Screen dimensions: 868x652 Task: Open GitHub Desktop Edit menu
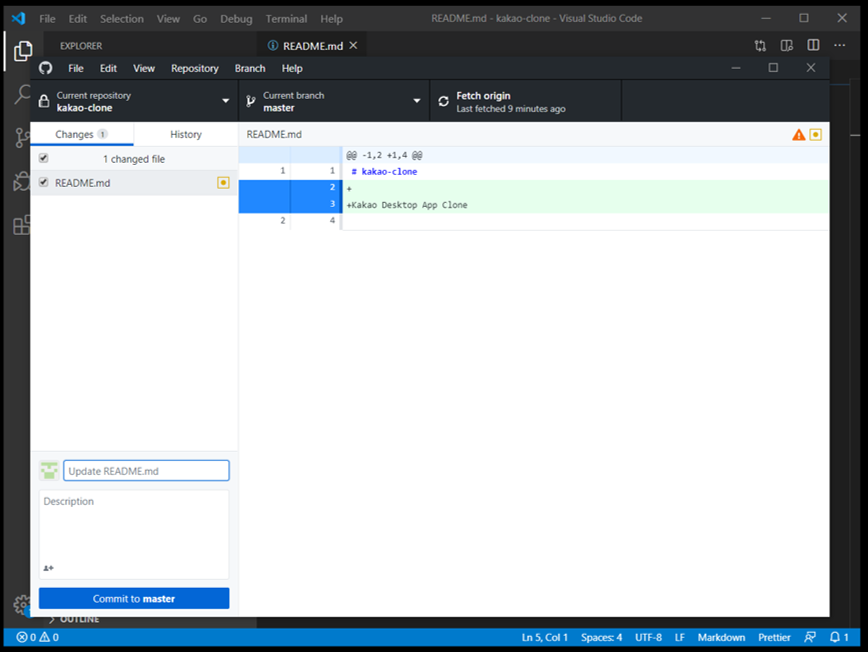[108, 68]
